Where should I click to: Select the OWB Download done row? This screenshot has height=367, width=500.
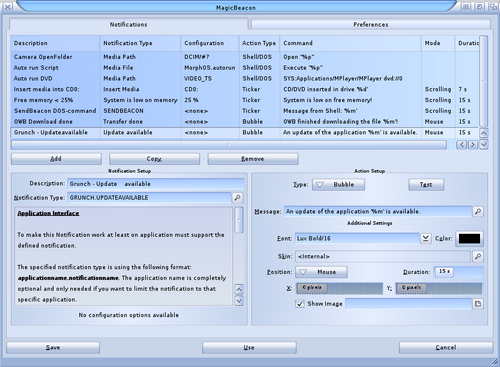pyautogui.click(x=245, y=122)
